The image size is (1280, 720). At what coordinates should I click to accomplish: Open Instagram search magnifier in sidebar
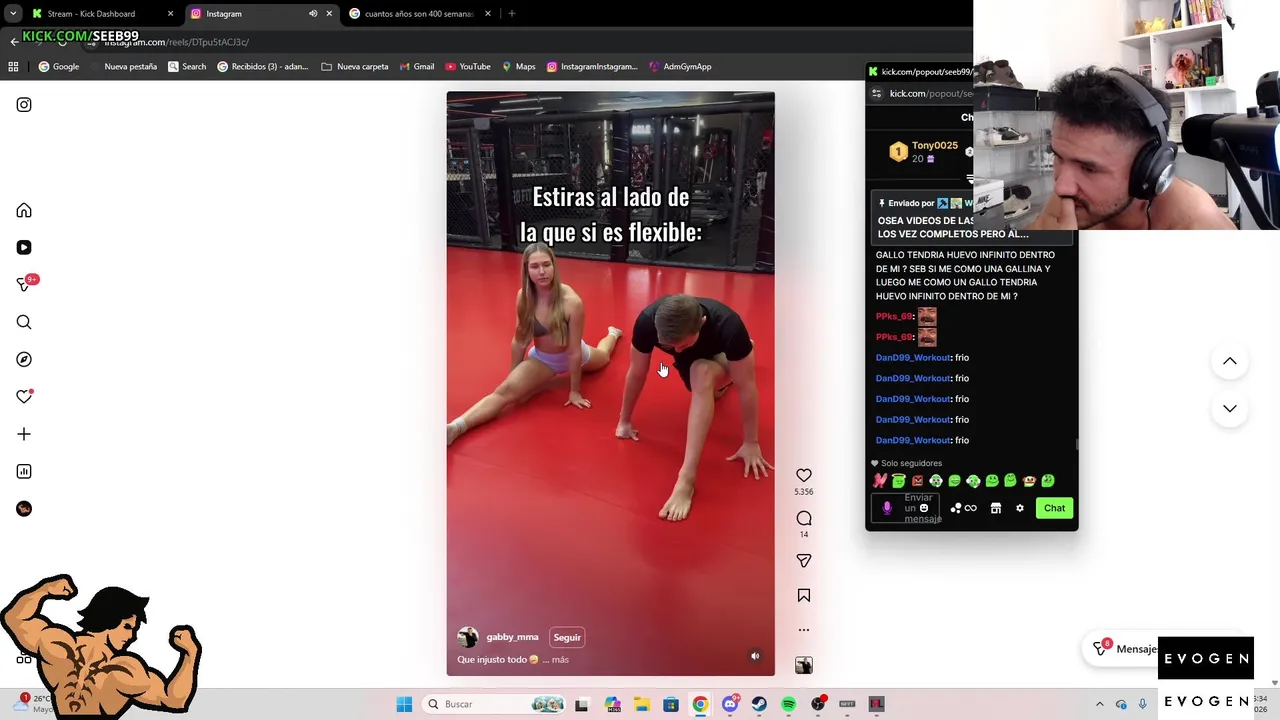pyautogui.click(x=24, y=322)
